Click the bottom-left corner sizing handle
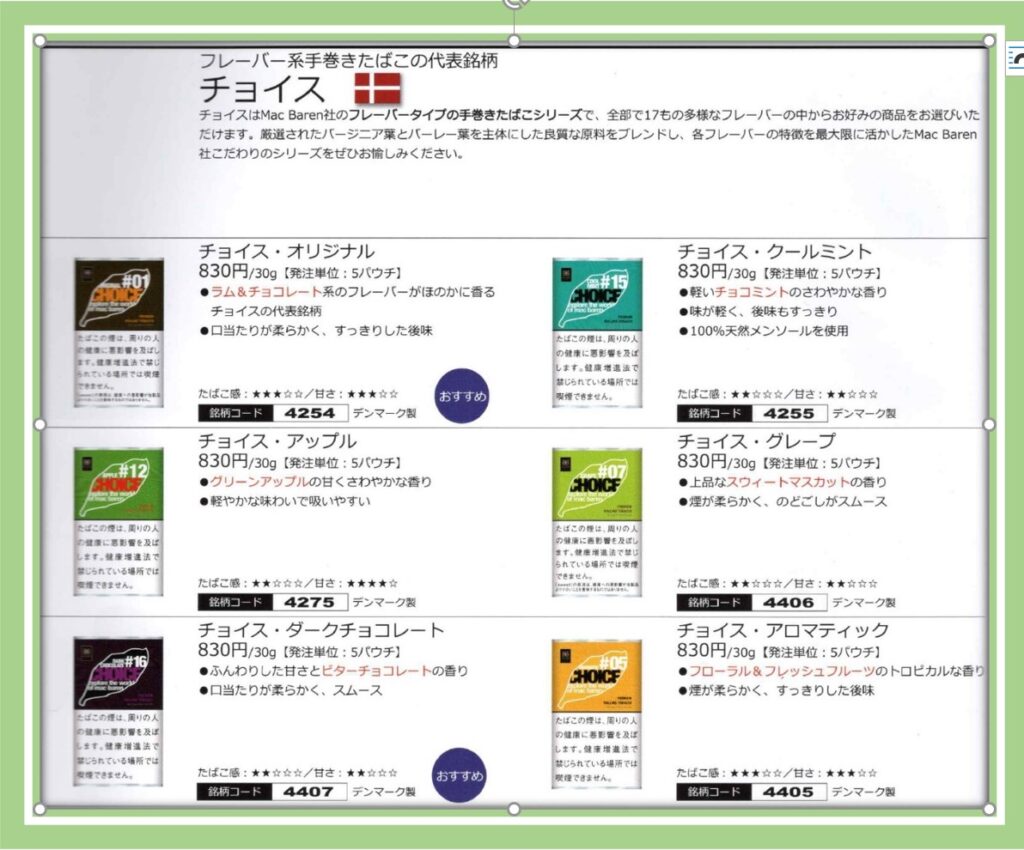This screenshot has height=850, width=1024. [40, 810]
